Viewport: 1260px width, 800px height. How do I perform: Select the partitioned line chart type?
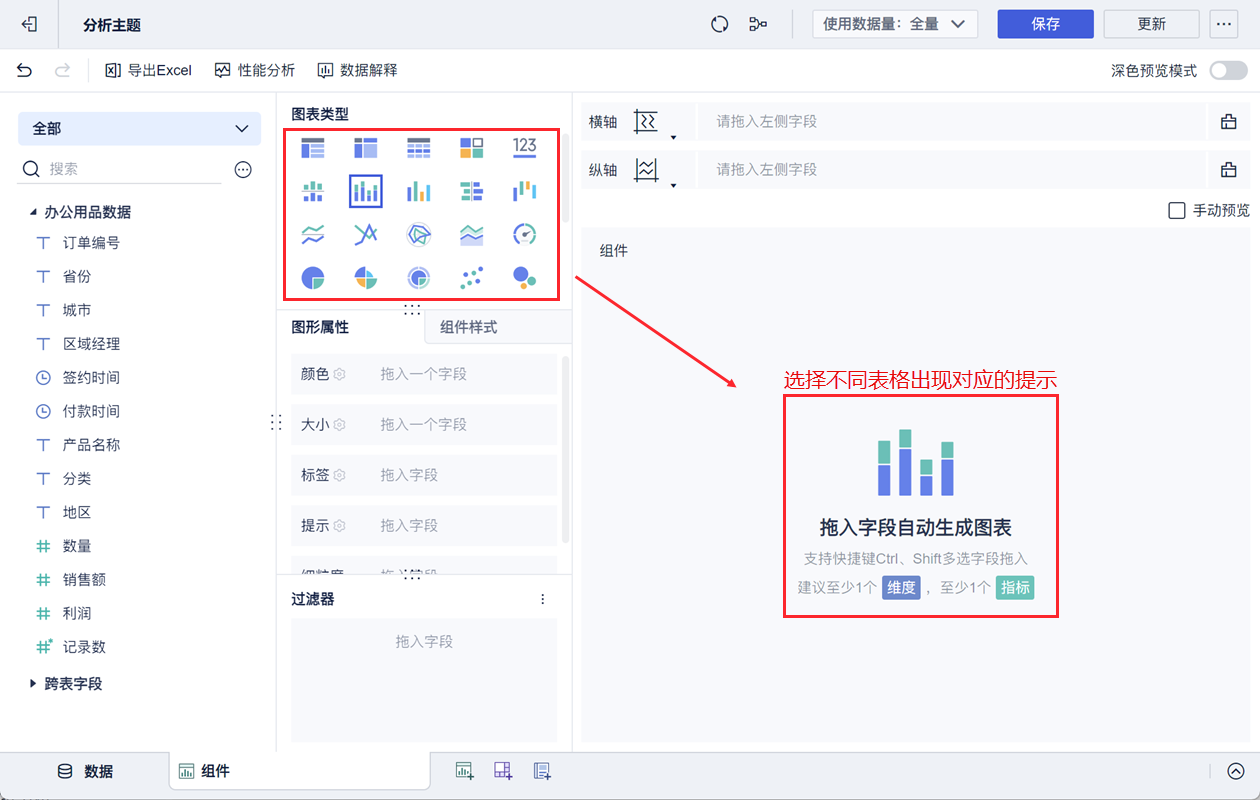313,234
